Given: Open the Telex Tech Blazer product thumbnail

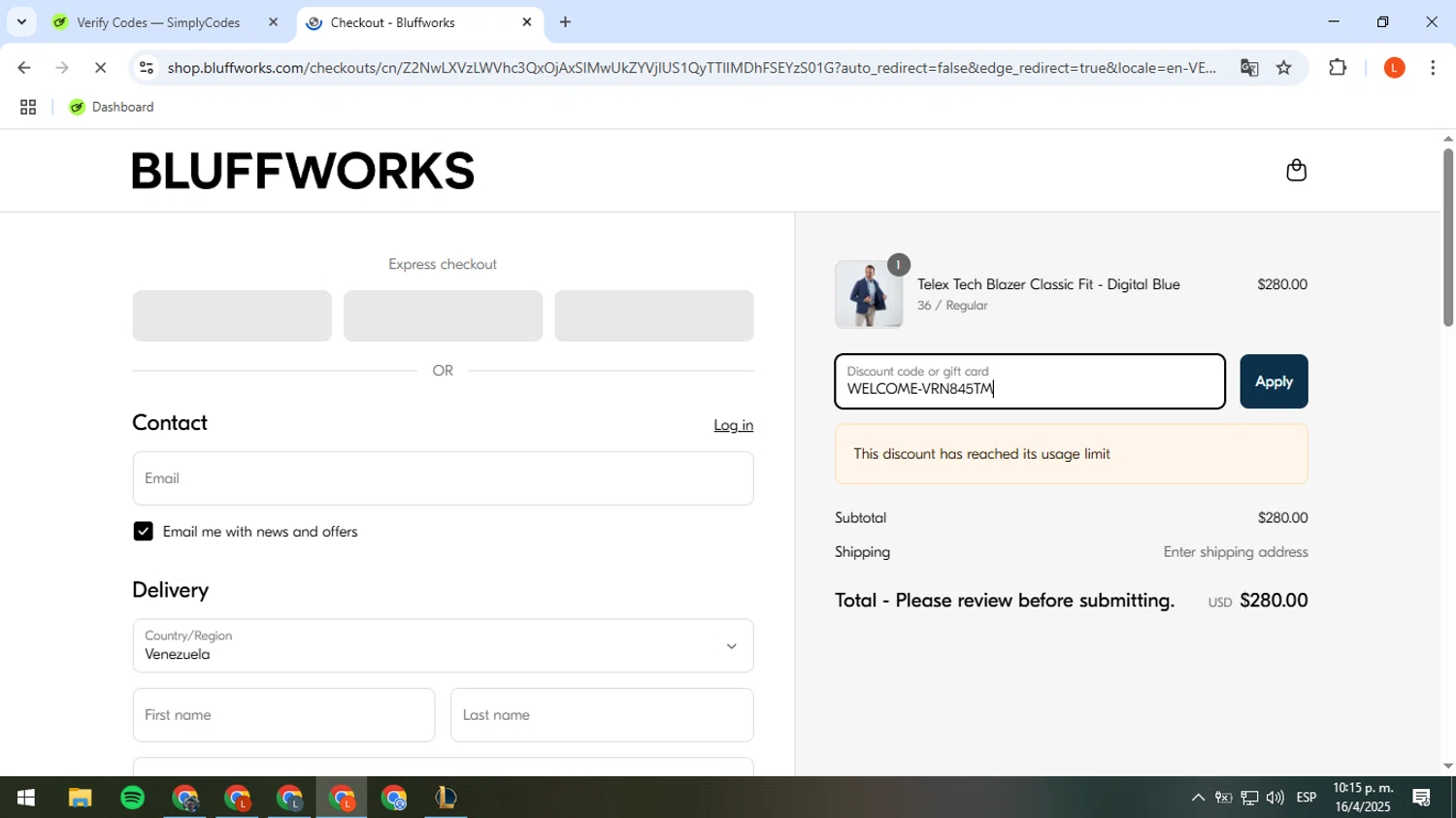Looking at the screenshot, I should point(869,294).
